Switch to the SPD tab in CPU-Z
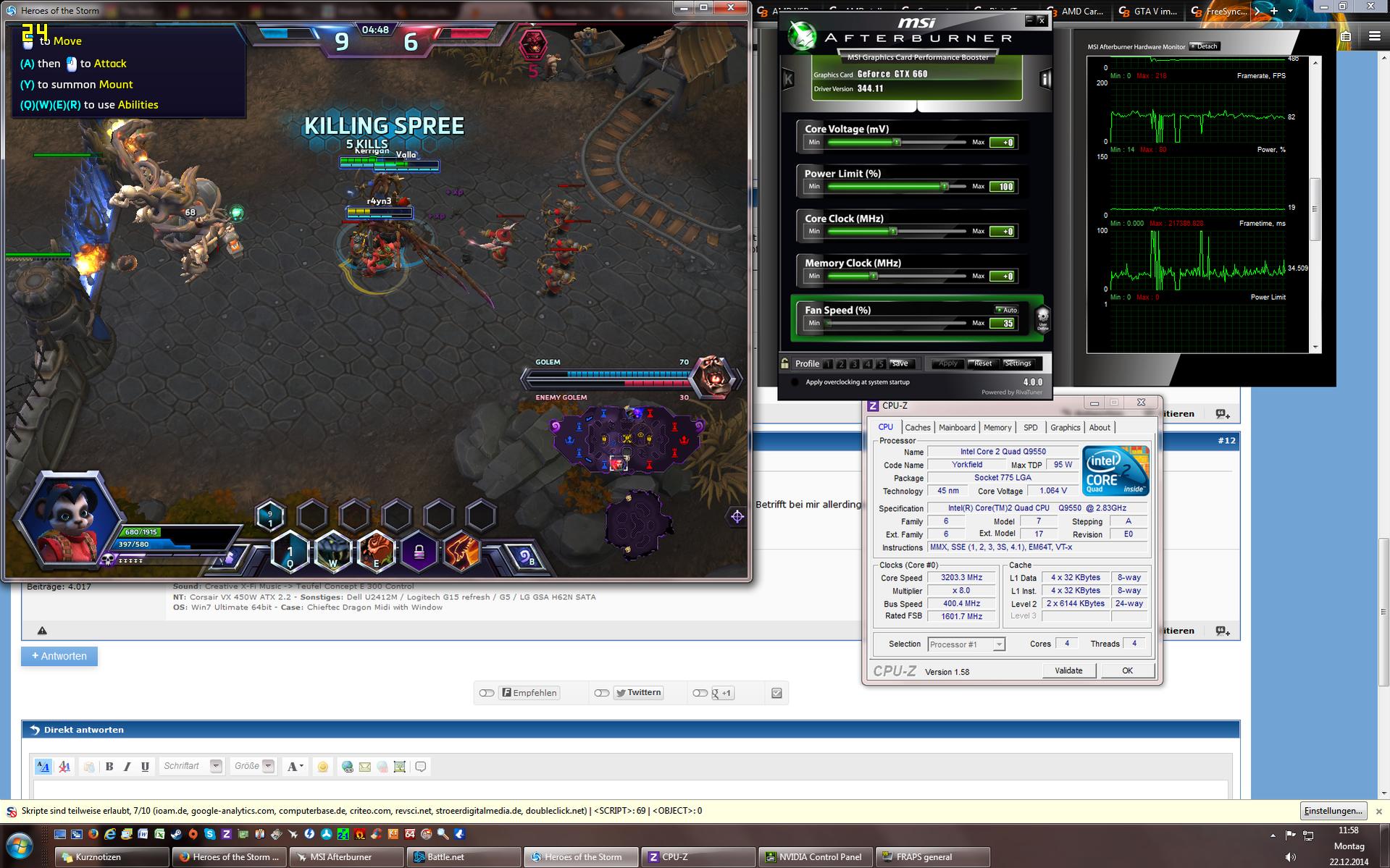The image size is (1390, 868). tap(1031, 428)
